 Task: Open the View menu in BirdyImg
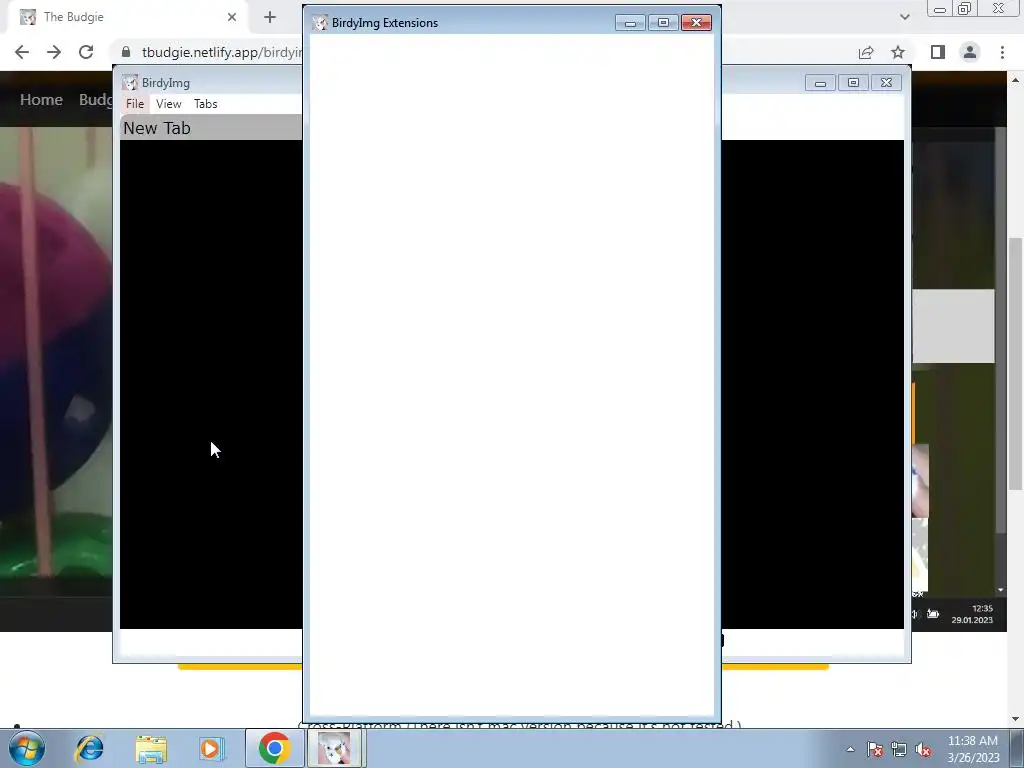[168, 104]
